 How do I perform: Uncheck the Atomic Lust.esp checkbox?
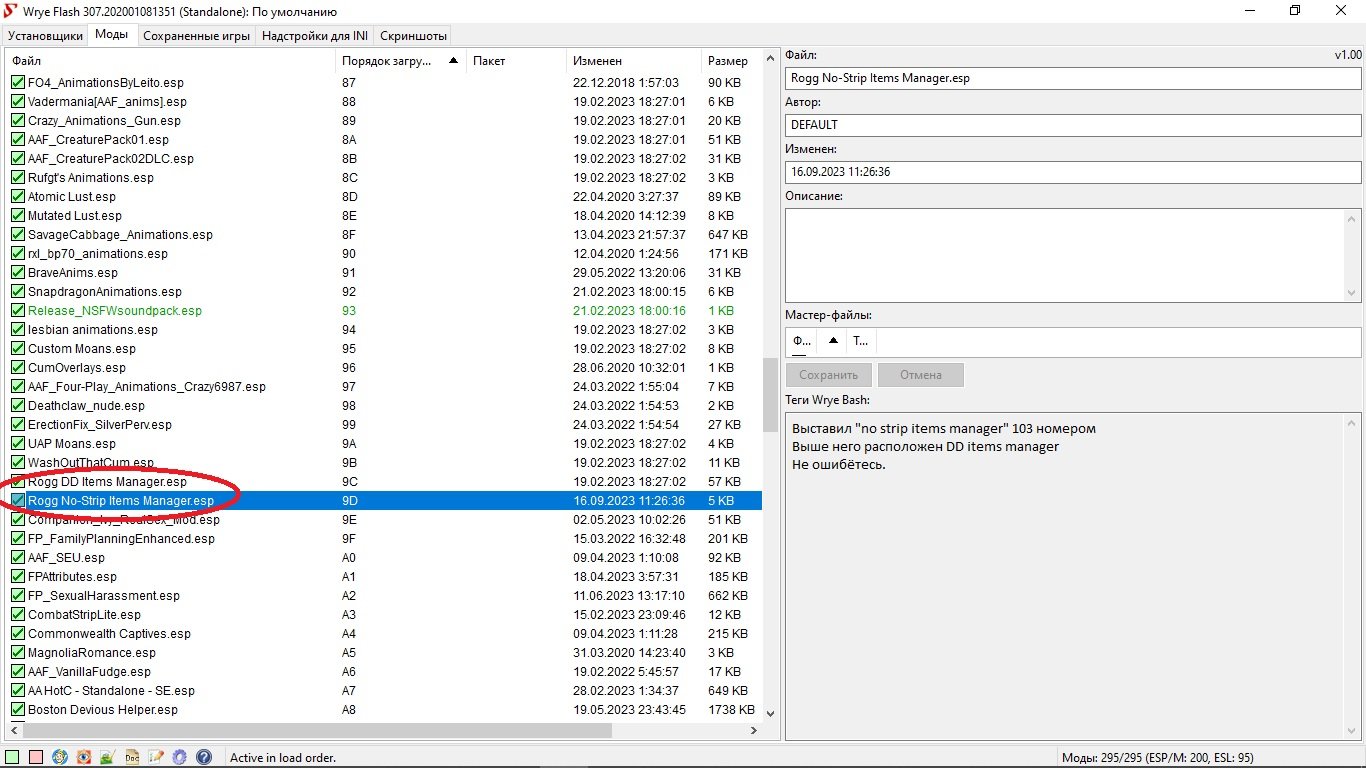point(18,197)
